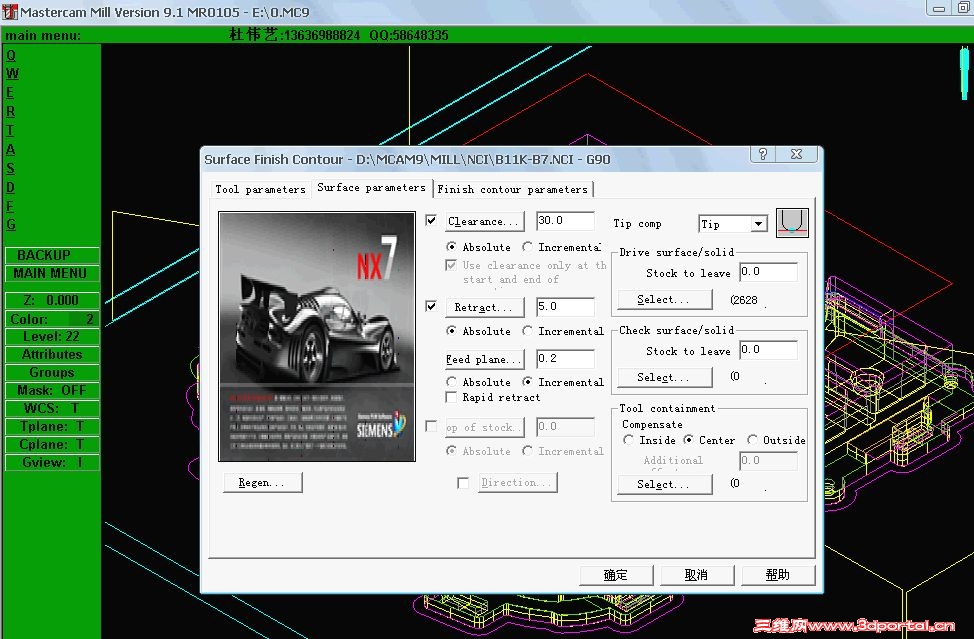Click the Feed plane... button
This screenshot has height=639, width=974.
coord(485,359)
